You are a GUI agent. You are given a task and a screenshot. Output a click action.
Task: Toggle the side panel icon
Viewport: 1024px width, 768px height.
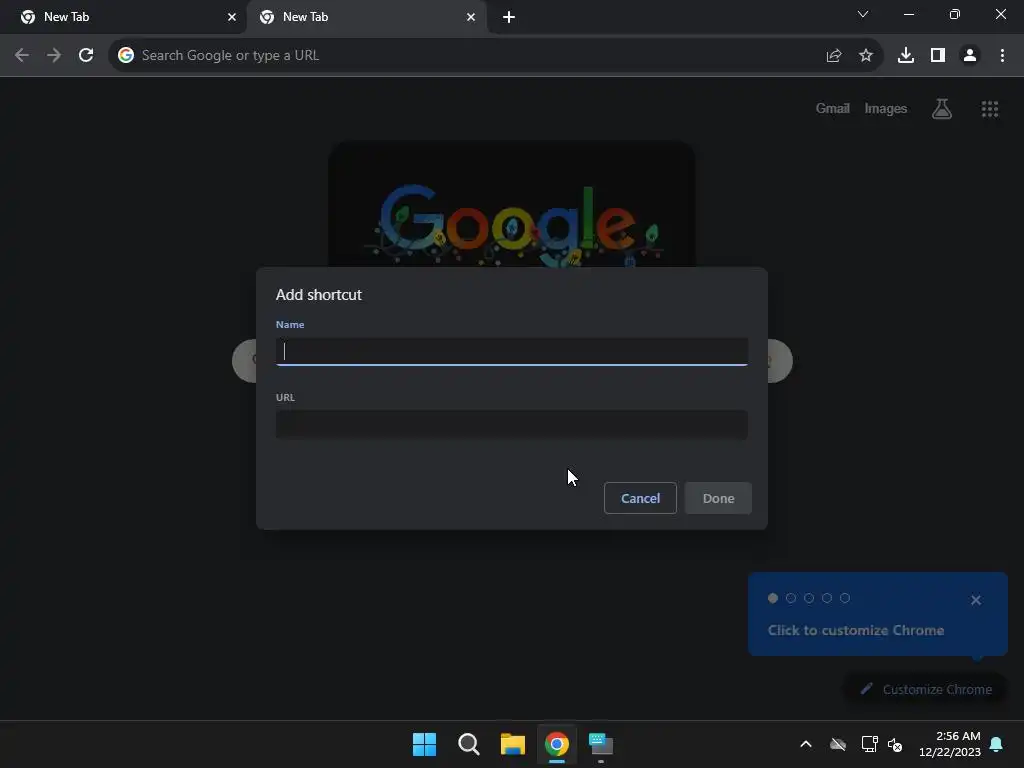click(x=938, y=56)
